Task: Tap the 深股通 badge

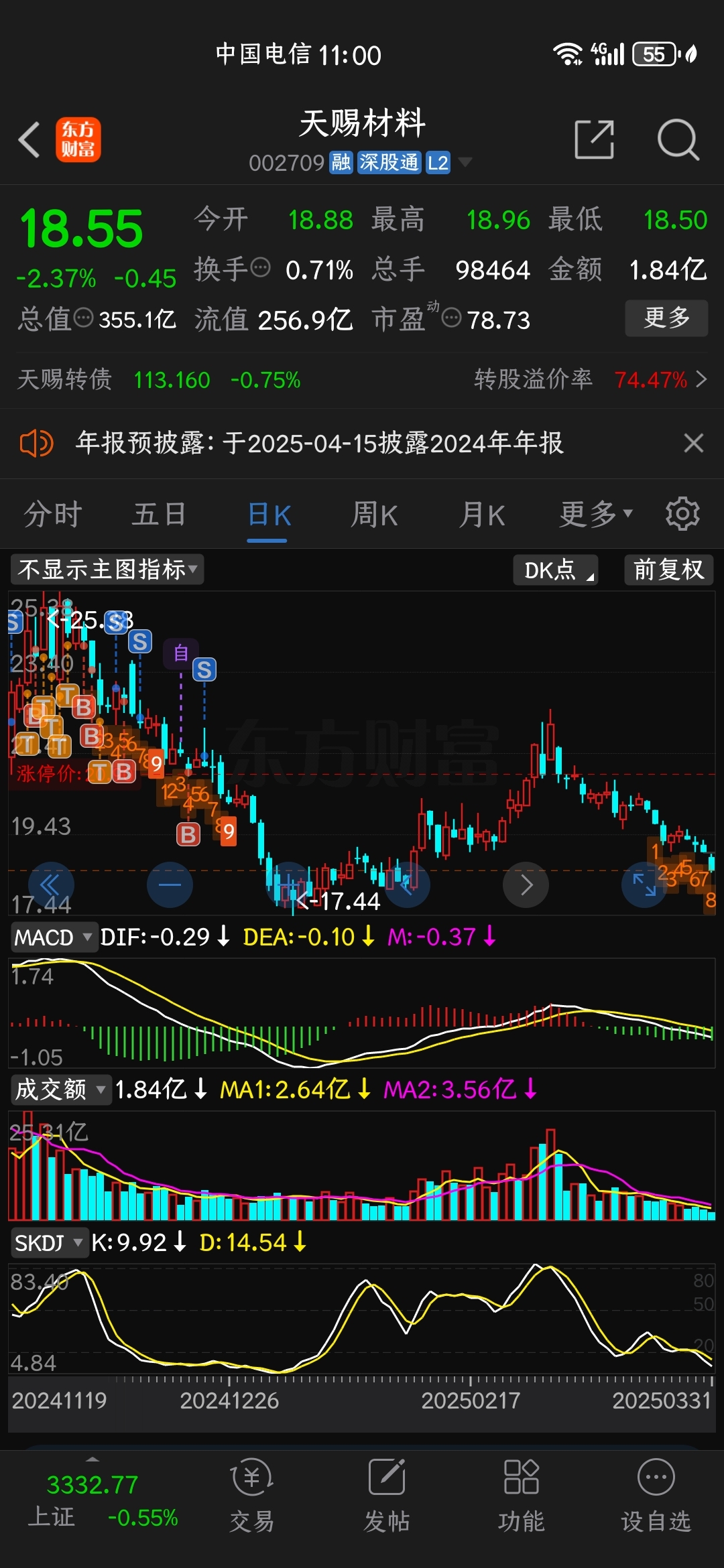Action: (389, 162)
